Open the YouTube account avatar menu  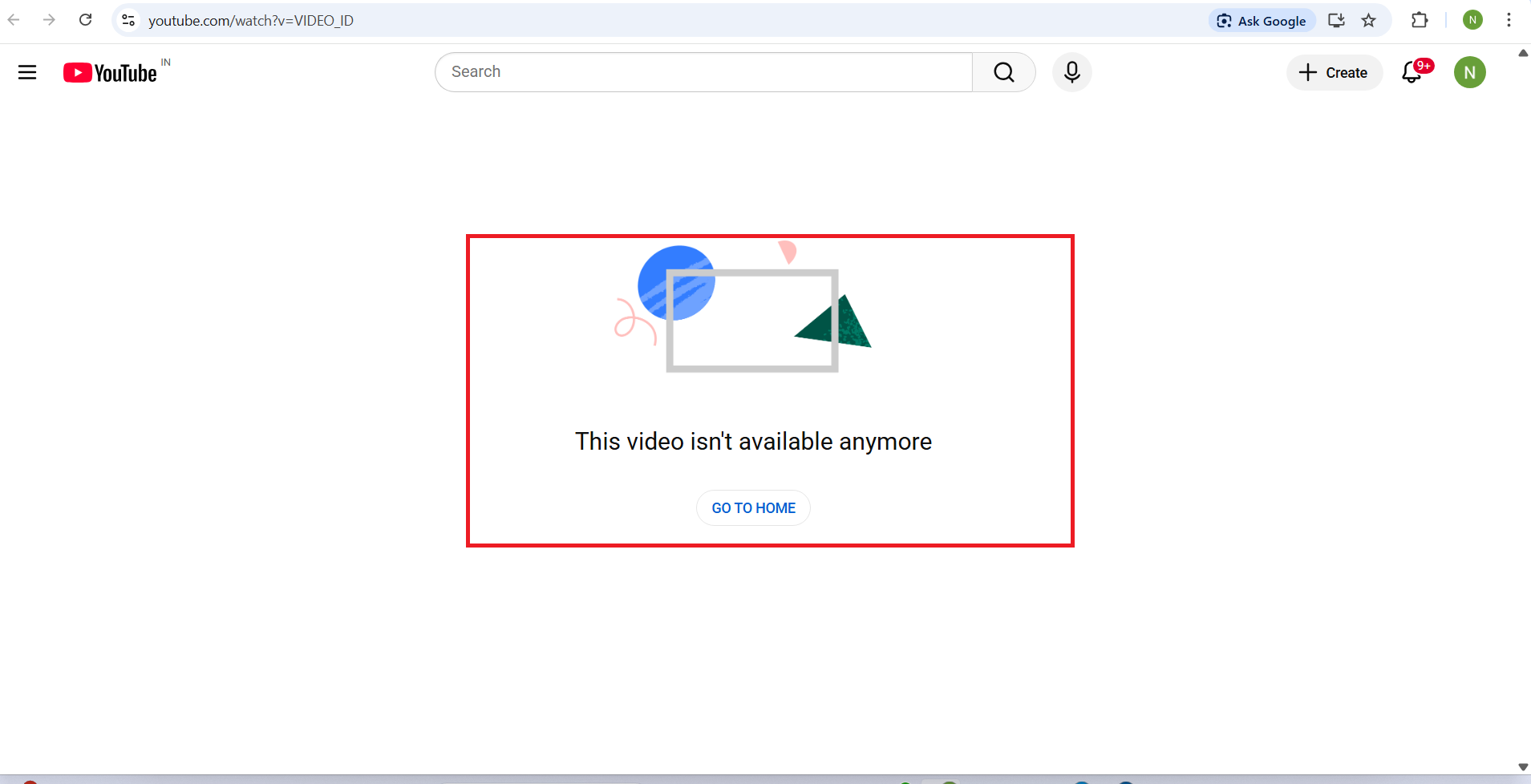(x=1469, y=72)
